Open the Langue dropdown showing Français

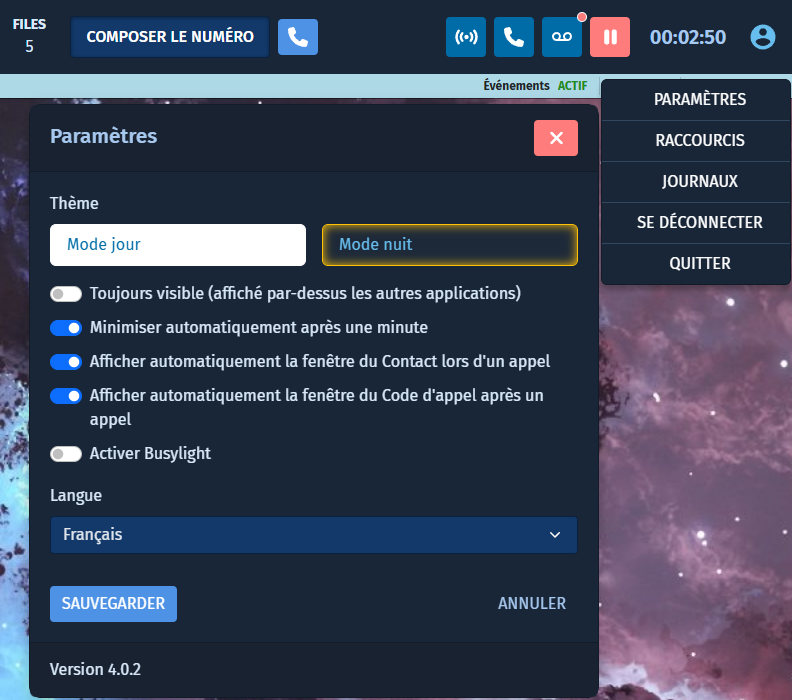[x=313, y=535]
